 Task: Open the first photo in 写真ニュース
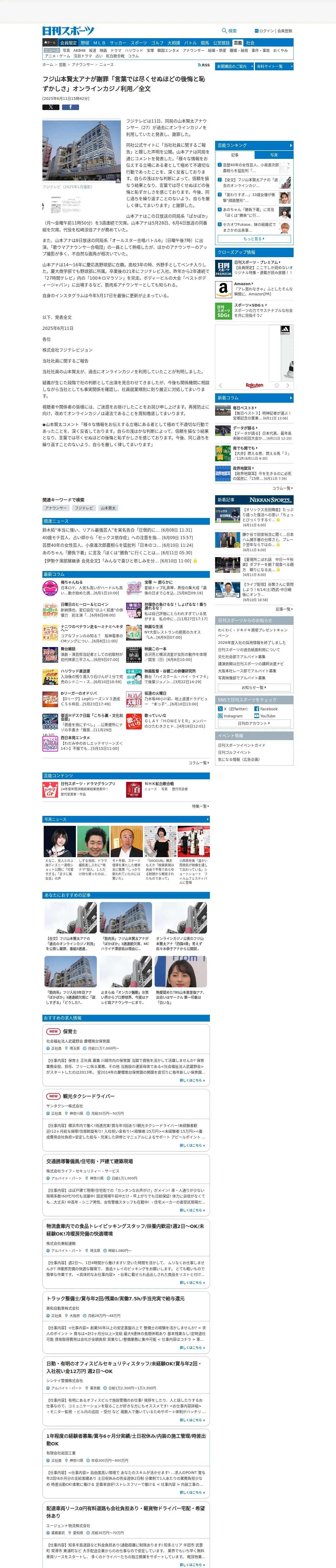click(x=60, y=842)
